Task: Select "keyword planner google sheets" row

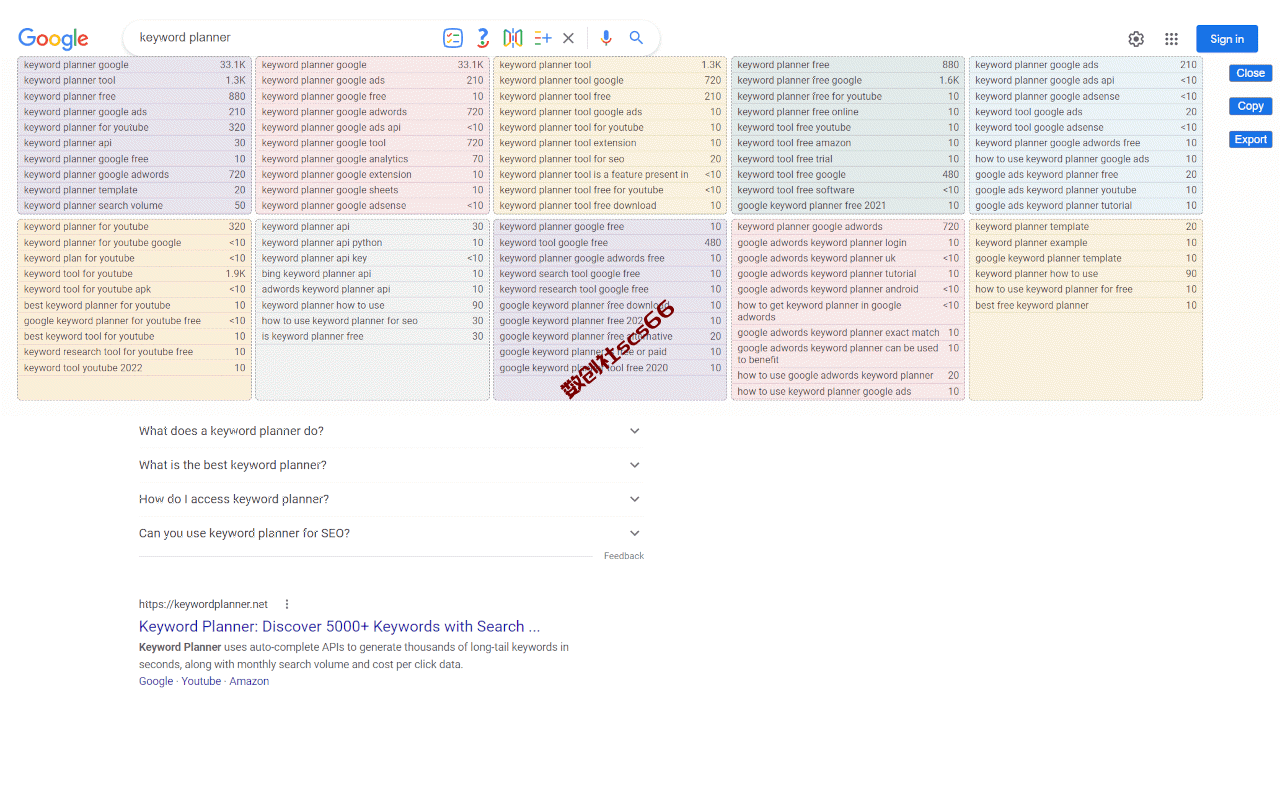Action: (372, 190)
